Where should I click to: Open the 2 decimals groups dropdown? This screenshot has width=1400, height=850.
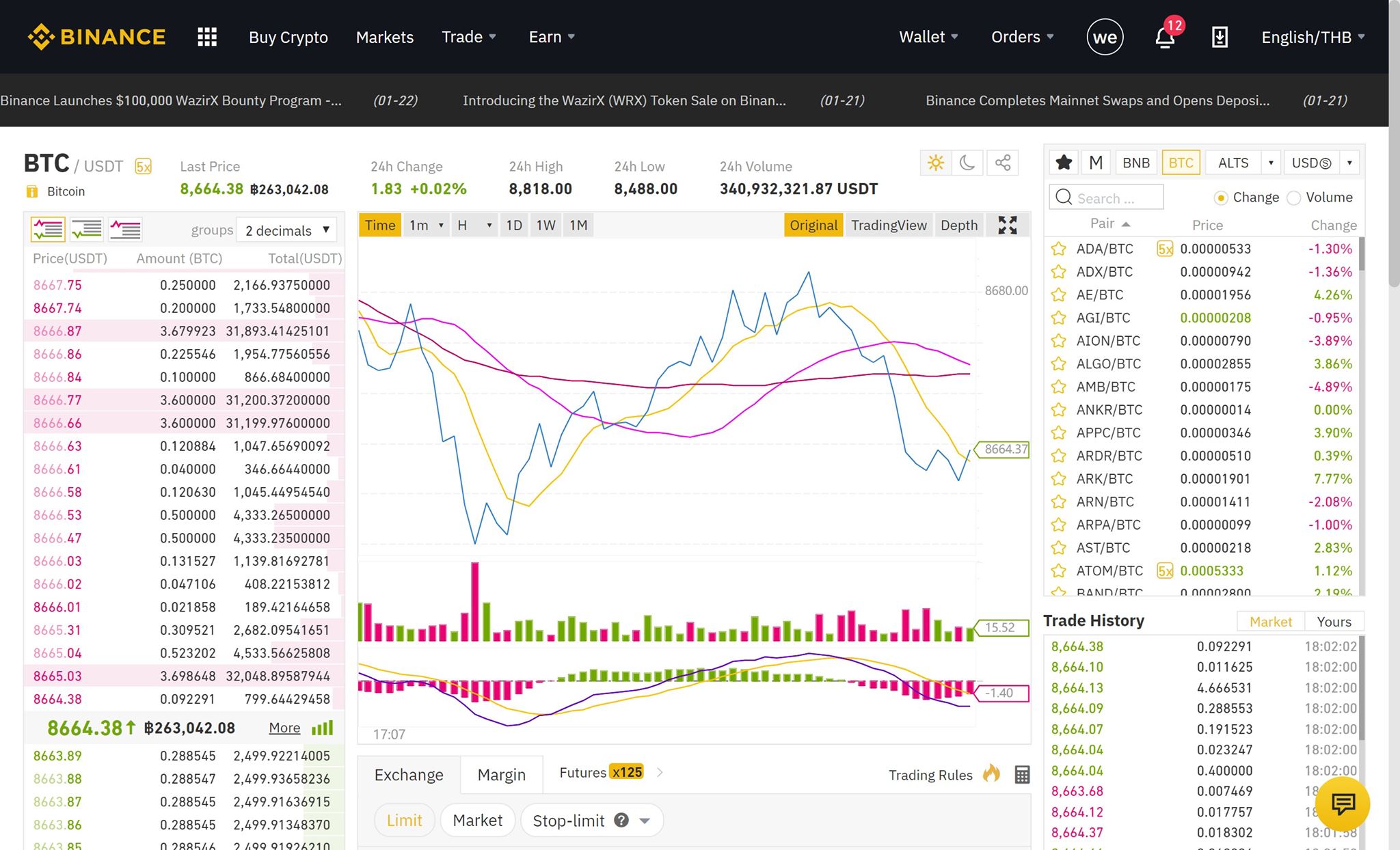pyautogui.click(x=287, y=230)
